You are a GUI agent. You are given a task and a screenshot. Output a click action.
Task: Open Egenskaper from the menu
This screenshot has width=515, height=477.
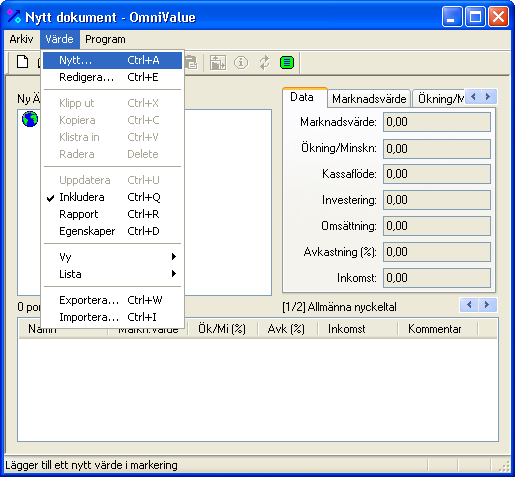[112, 231]
